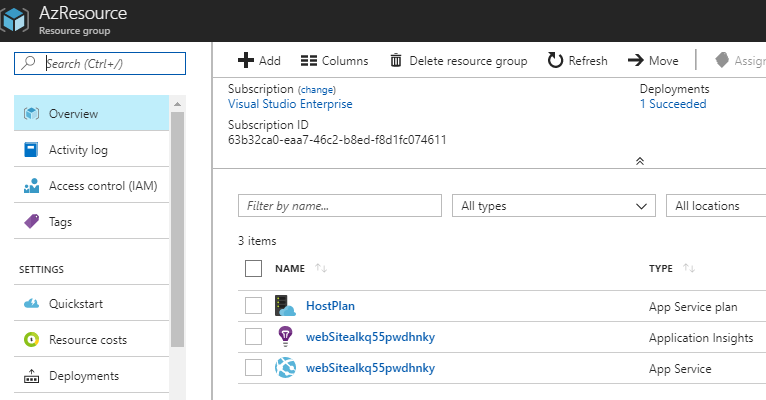Open the Resource costs menu item
The image size is (766, 400).
91,339
